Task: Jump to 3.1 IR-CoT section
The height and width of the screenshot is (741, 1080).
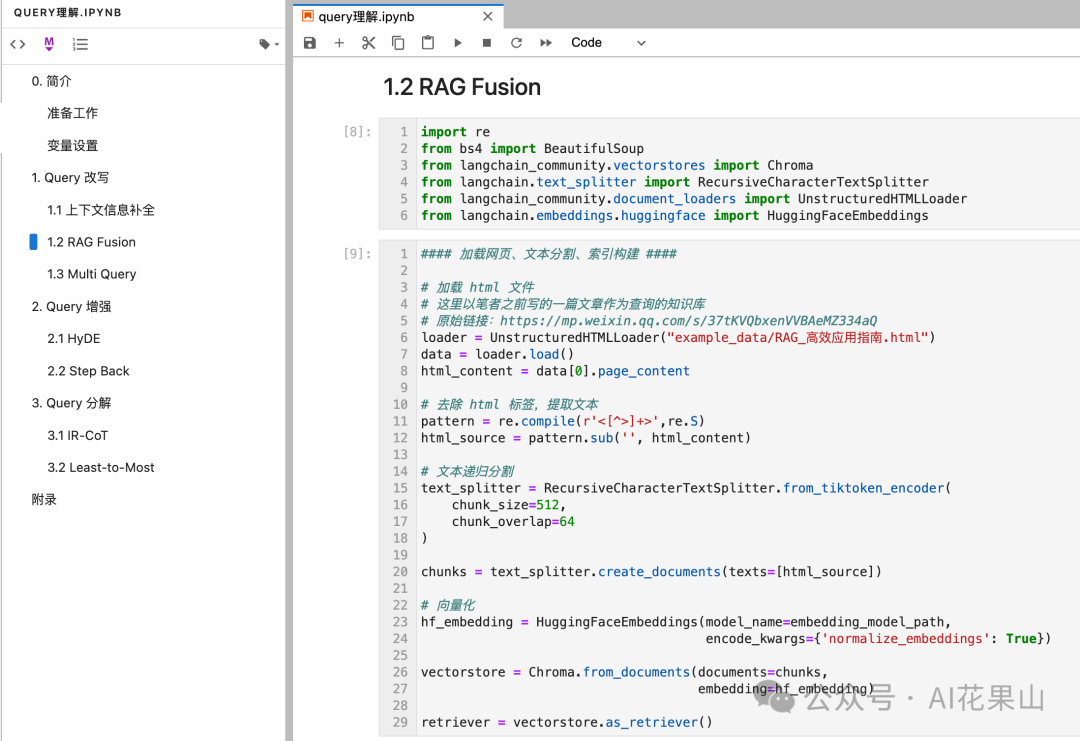Action: [77, 435]
